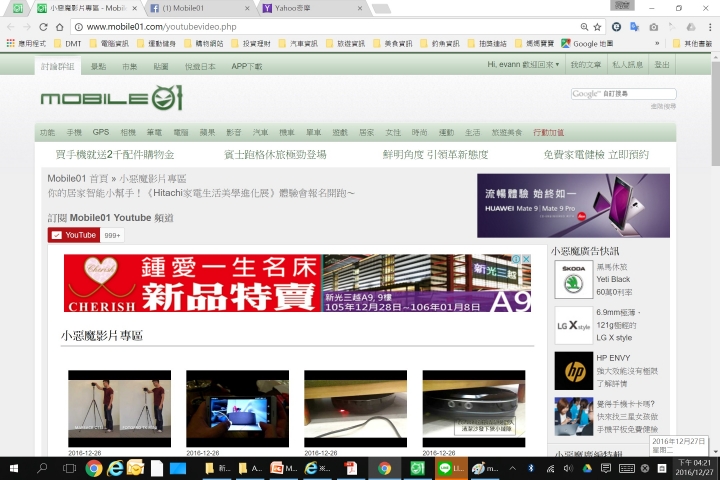Open the 免費家電健檢 立即預約 promo link
This screenshot has width=720, height=480.
pos(596,155)
